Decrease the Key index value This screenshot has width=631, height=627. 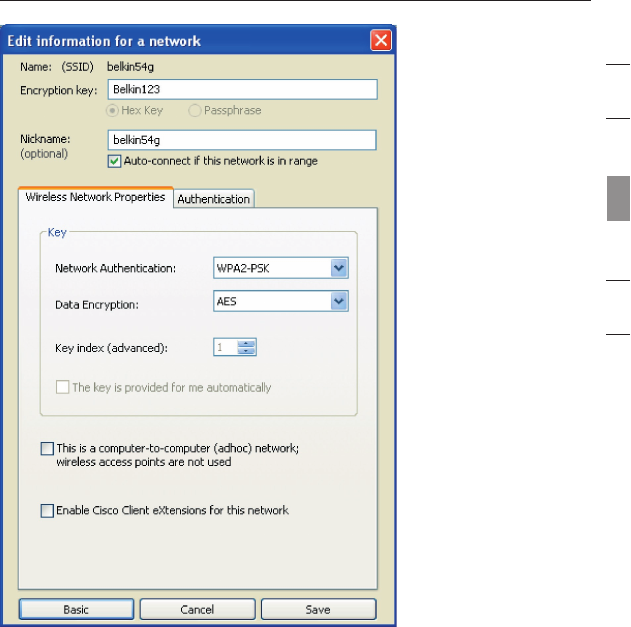pyautogui.click(x=246, y=351)
